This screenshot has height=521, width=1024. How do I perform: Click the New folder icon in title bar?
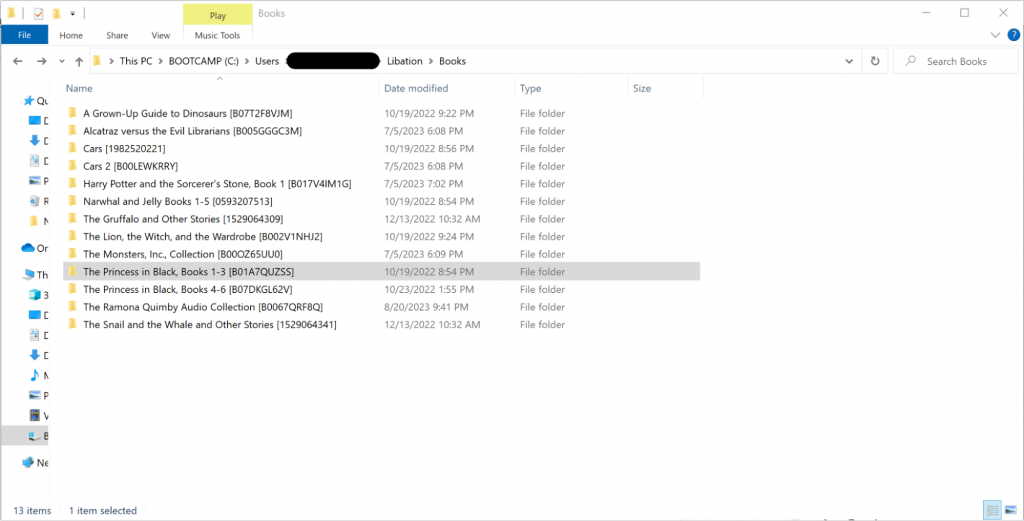(x=57, y=13)
